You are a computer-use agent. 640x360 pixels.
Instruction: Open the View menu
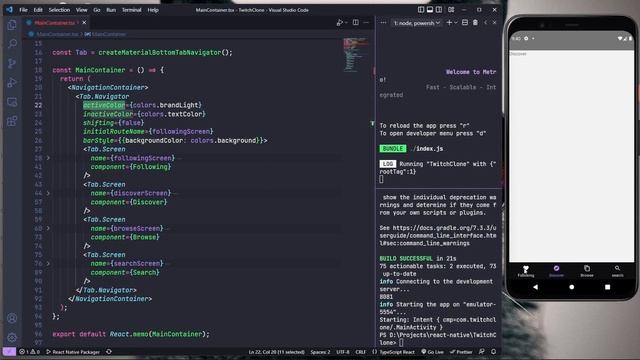[82, 10]
